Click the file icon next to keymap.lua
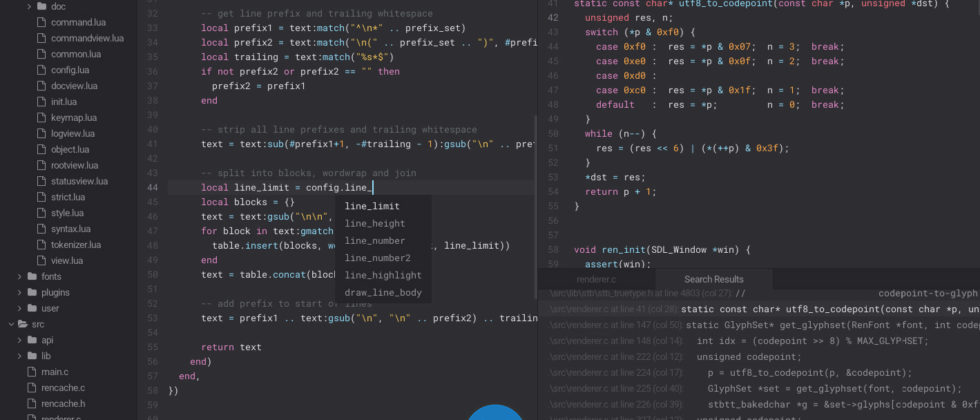Image resolution: width=980 pixels, height=420 pixels. coord(41,117)
